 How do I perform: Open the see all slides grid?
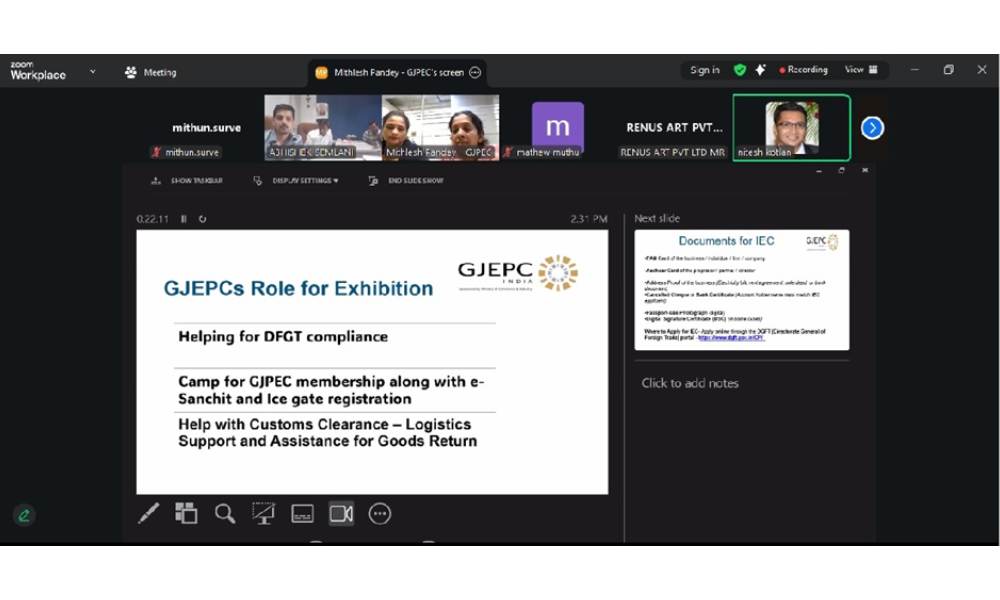coord(186,514)
